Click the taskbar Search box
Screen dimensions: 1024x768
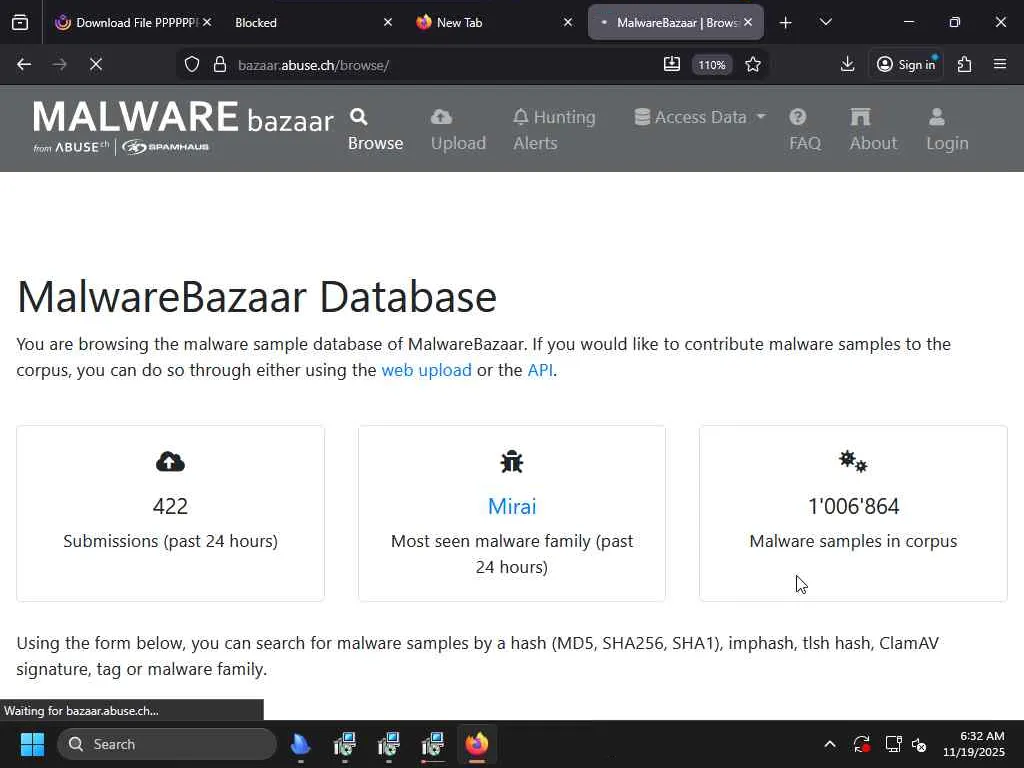167,744
